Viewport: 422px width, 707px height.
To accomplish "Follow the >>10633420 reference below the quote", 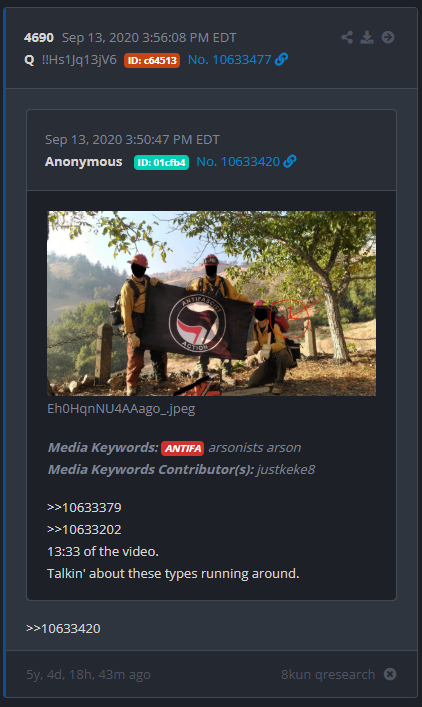I will point(63,629).
